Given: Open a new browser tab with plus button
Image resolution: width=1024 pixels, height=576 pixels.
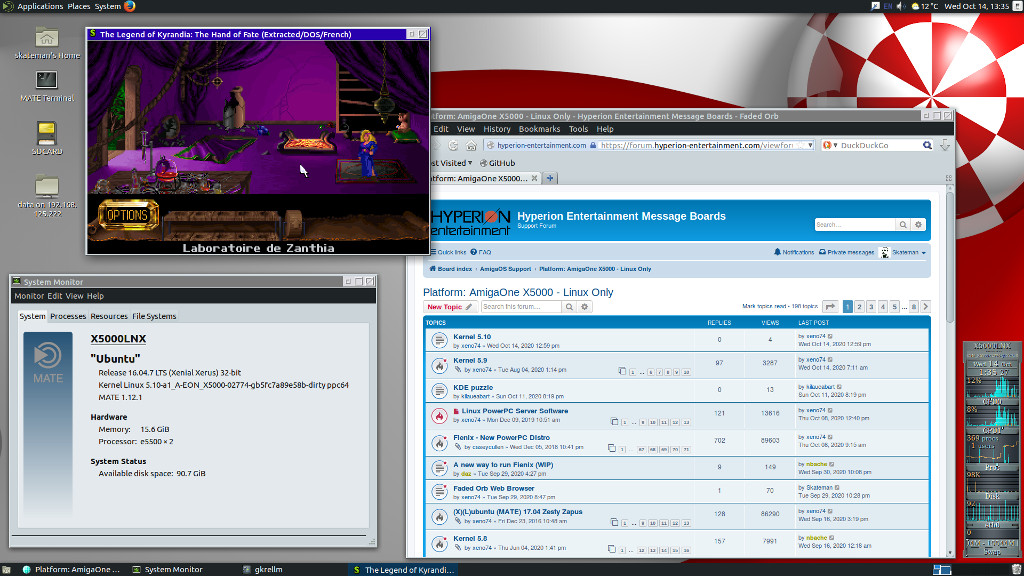Looking at the screenshot, I should [x=550, y=178].
